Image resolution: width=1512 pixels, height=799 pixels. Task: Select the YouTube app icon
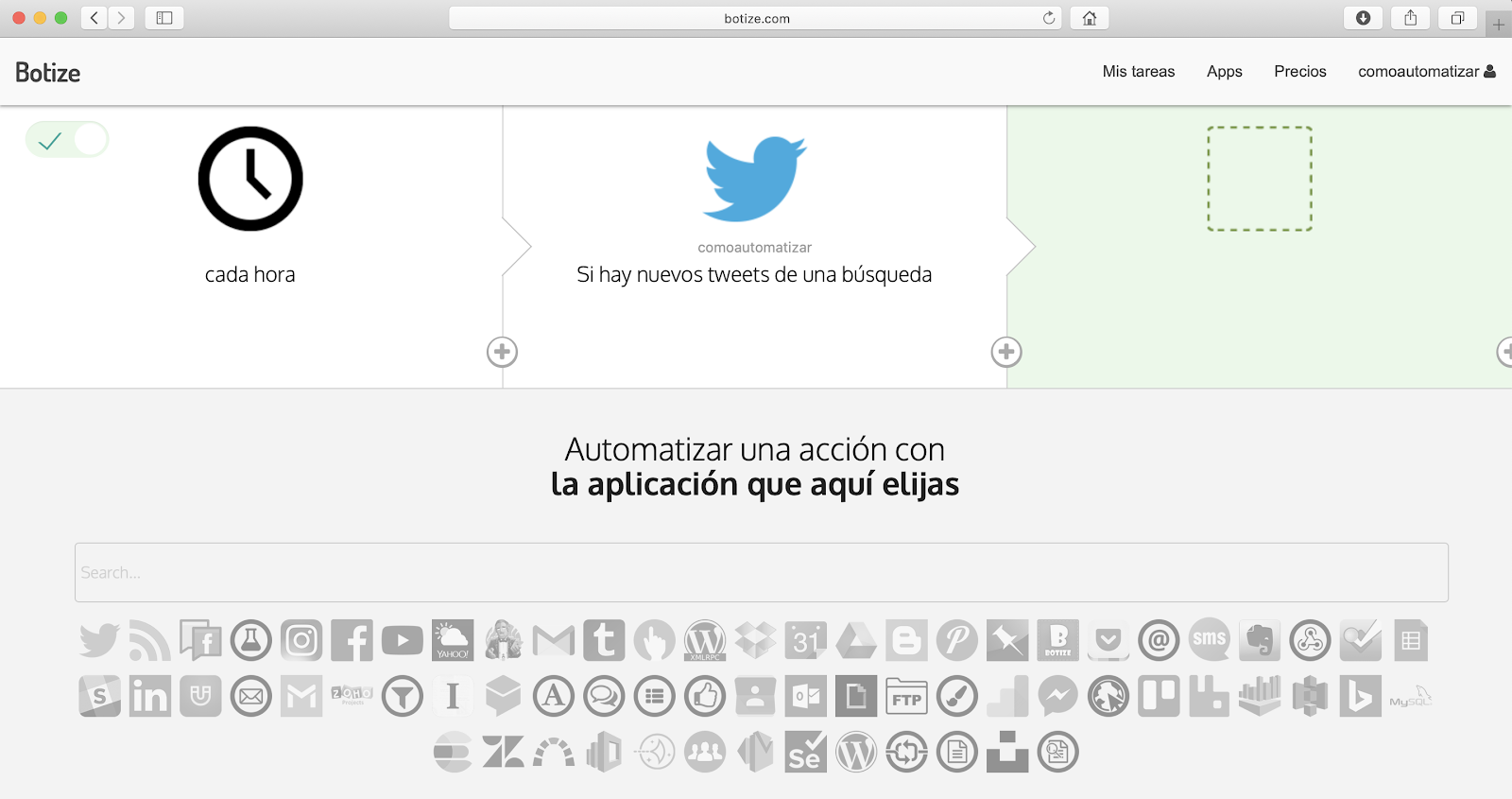click(403, 640)
